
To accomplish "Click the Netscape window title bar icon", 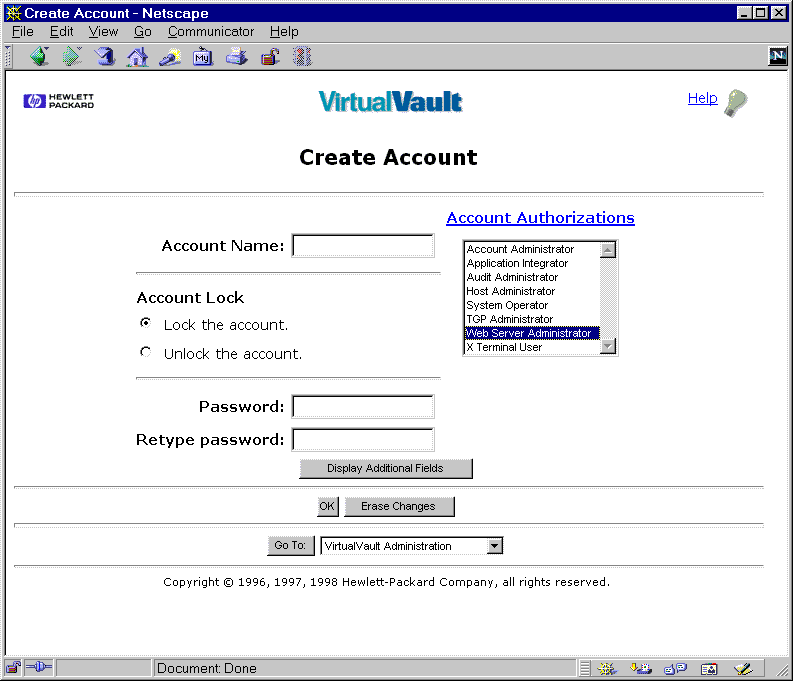I will point(13,13).
